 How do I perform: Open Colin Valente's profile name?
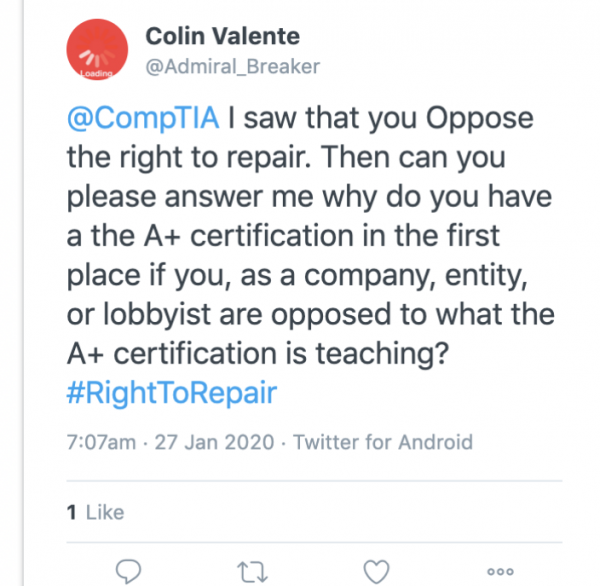click(222, 36)
